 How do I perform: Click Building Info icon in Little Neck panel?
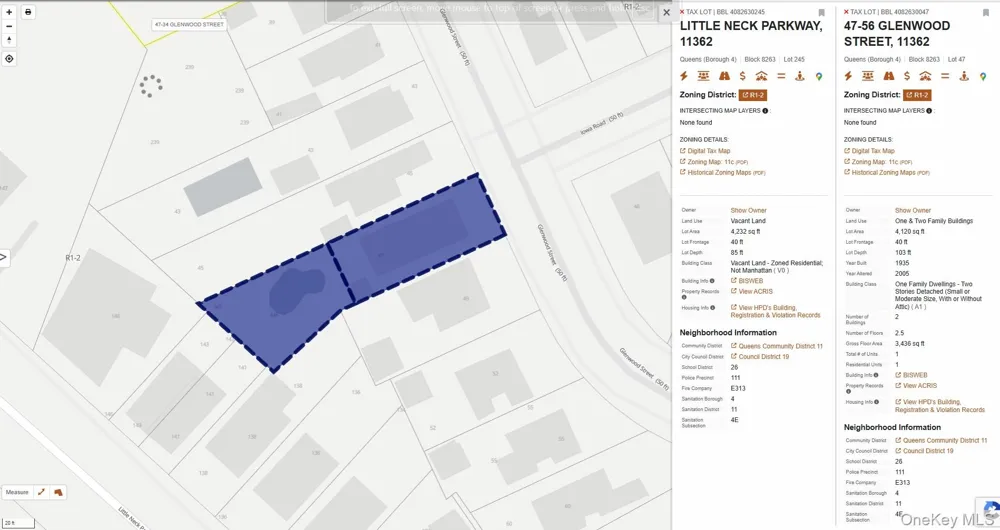[712, 281]
